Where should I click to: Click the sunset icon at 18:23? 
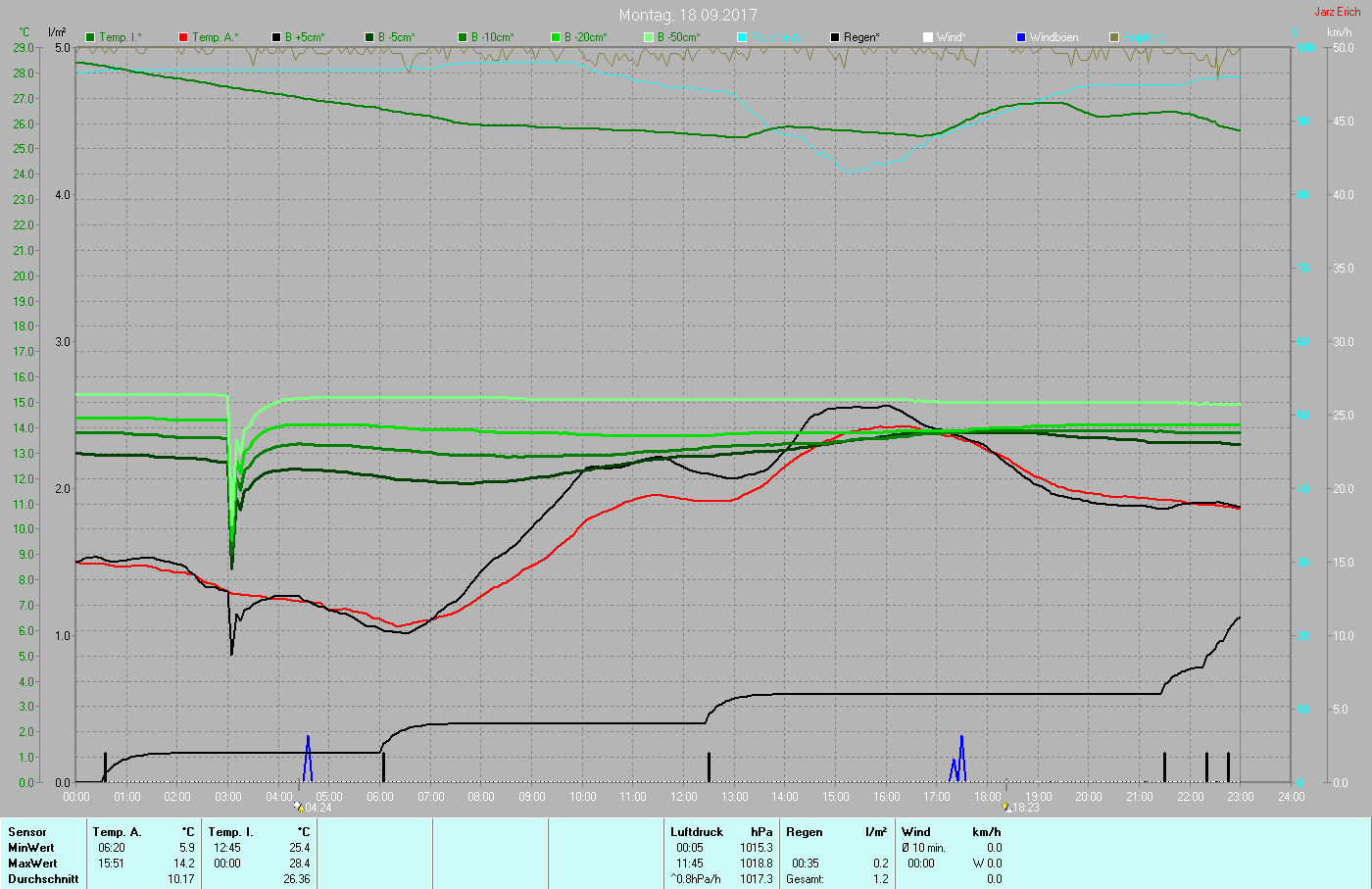point(1007,808)
